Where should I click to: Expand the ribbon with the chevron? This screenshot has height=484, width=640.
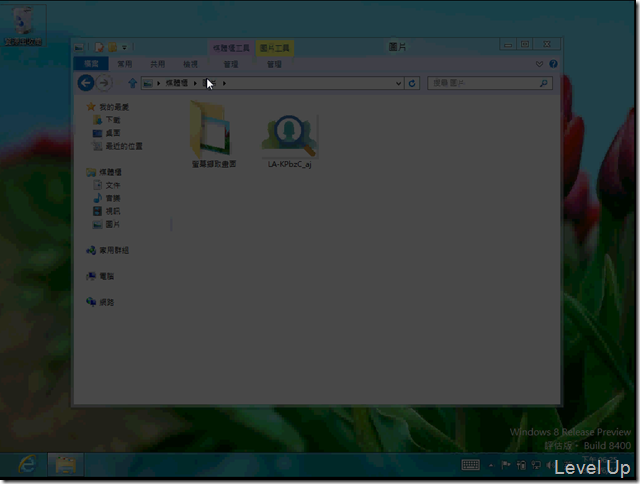pos(539,64)
